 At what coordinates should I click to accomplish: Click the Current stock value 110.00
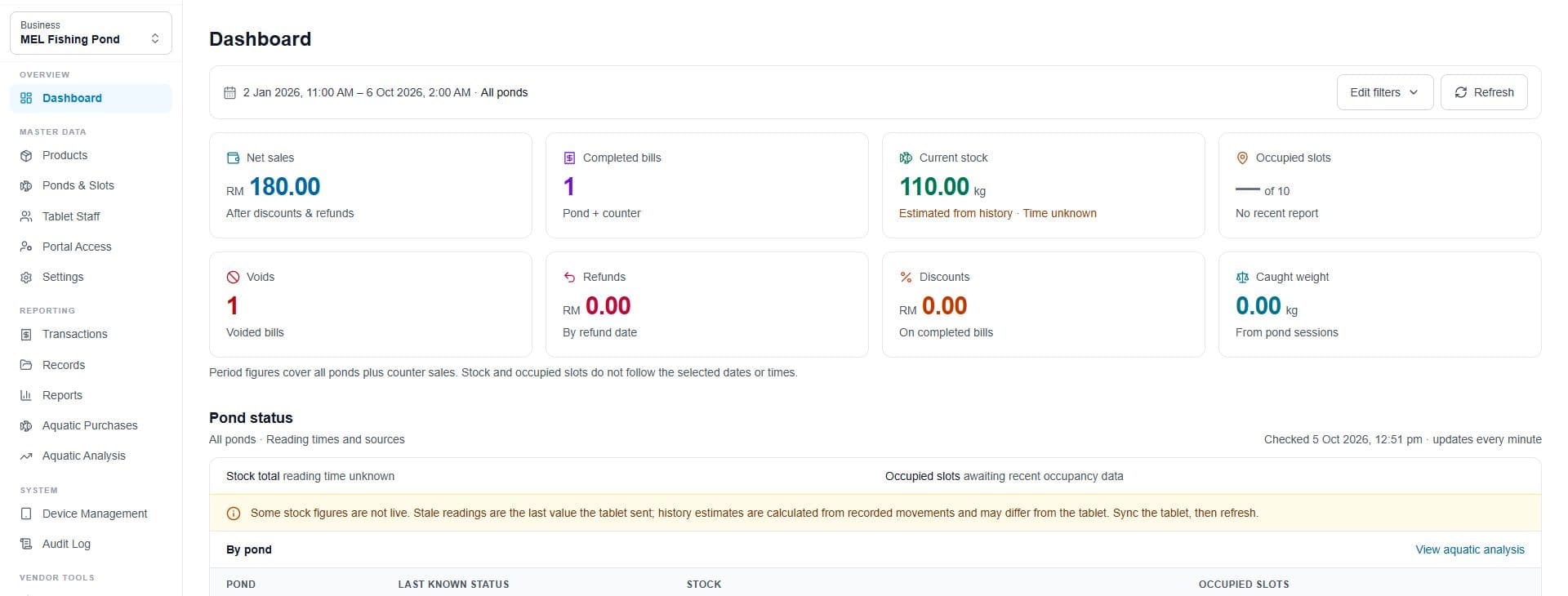point(934,187)
